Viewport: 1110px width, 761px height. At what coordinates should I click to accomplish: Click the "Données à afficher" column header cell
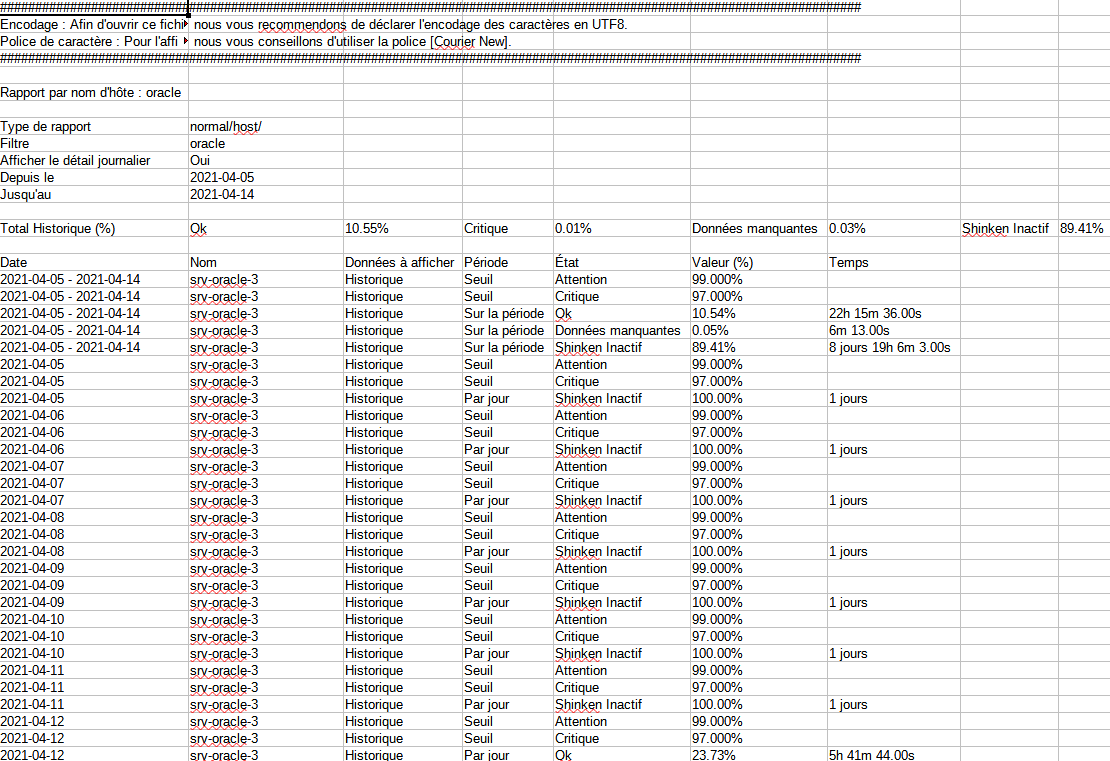point(400,263)
